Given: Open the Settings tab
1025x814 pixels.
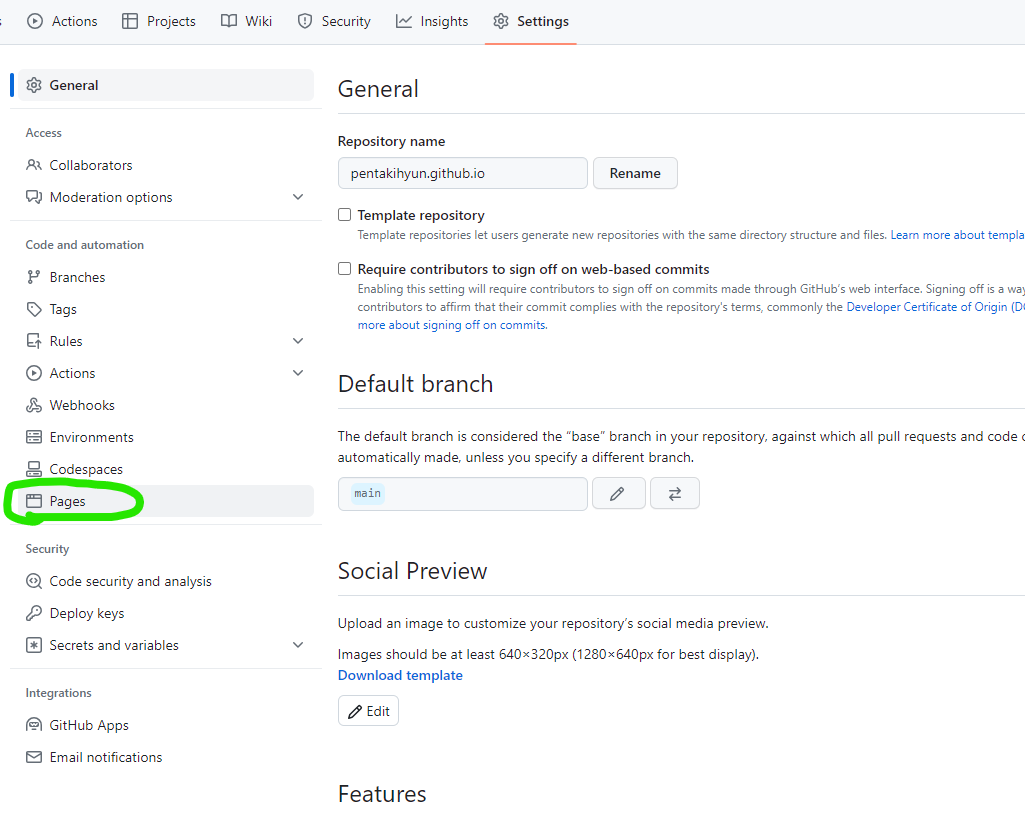Looking at the screenshot, I should click(x=531, y=22).
